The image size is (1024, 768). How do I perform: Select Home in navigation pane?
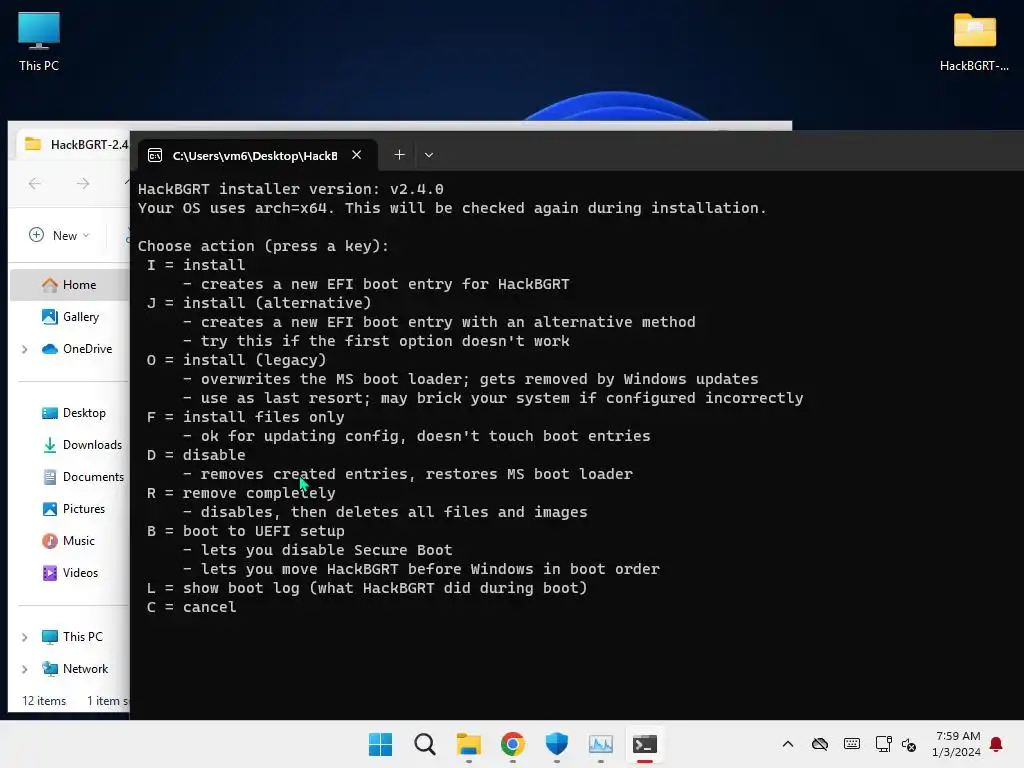pos(70,285)
